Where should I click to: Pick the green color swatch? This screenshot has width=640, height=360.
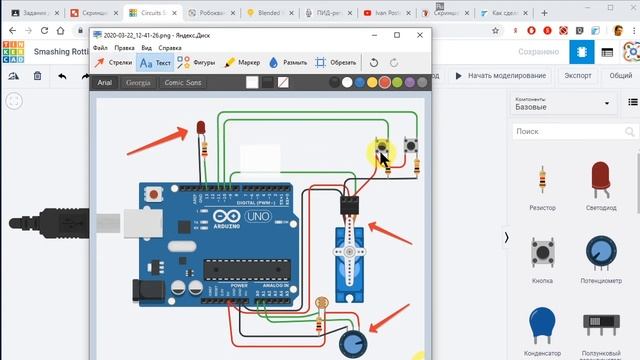397,82
